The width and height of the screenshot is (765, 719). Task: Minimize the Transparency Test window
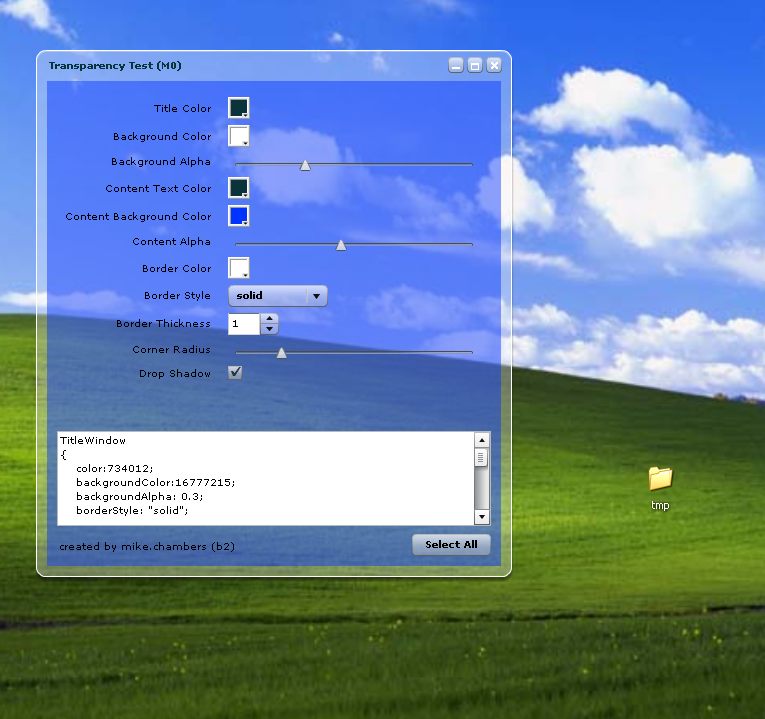(x=456, y=66)
